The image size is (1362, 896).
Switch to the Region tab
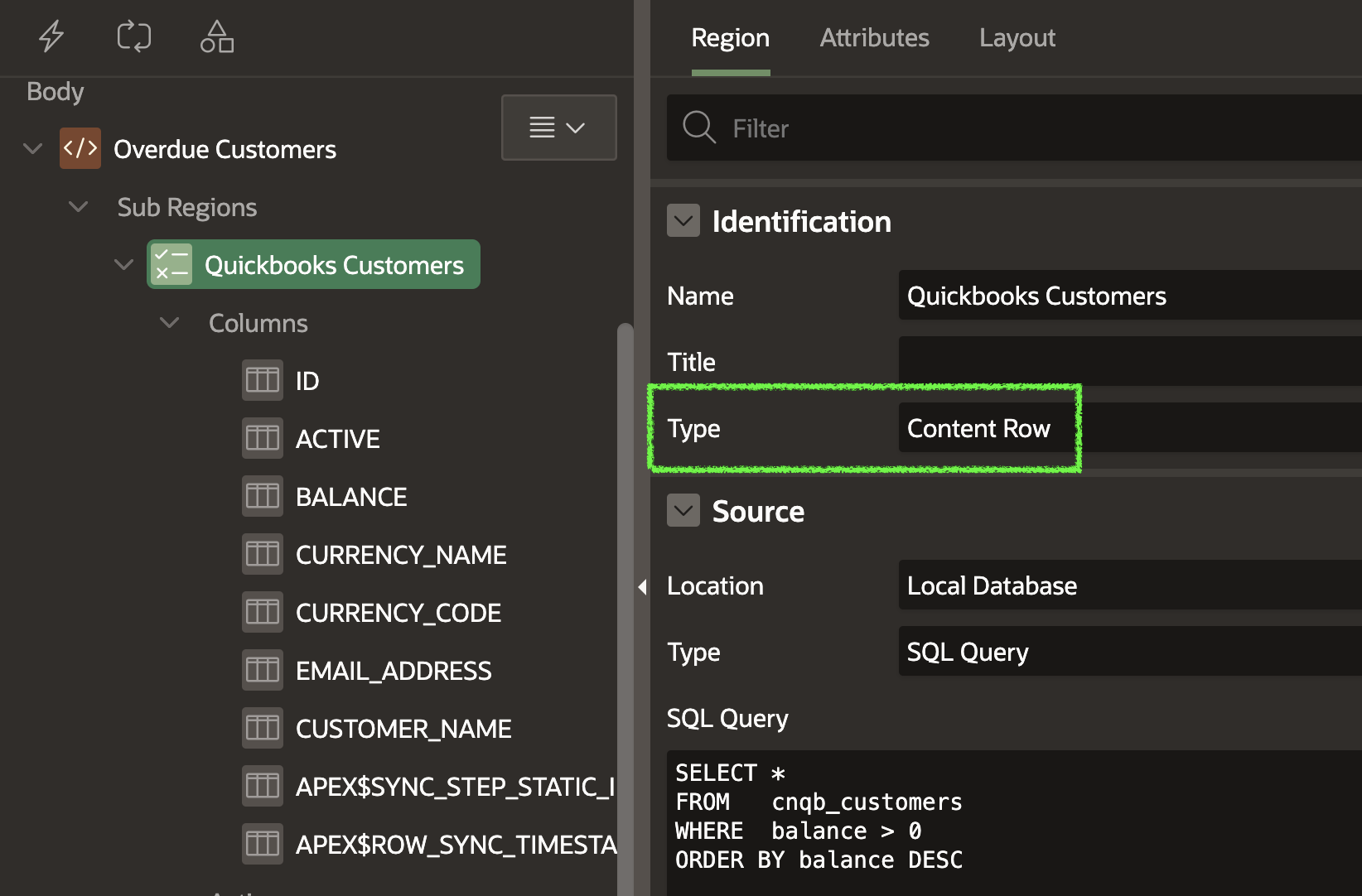pos(731,38)
